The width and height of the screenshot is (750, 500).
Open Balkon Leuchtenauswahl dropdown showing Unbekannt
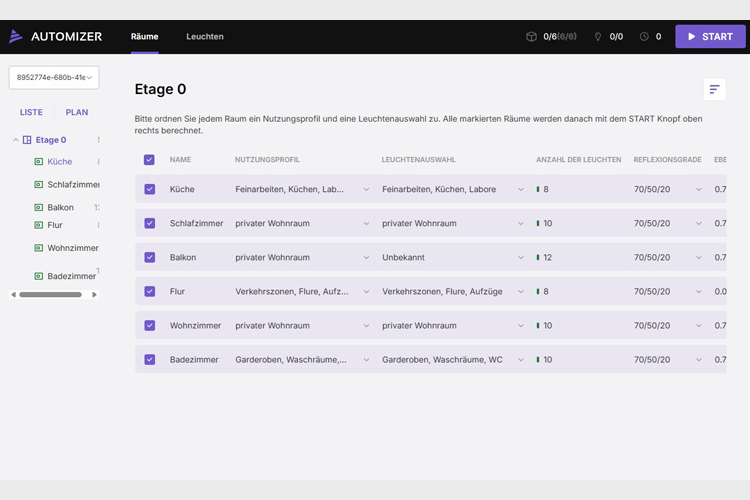tap(453, 257)
